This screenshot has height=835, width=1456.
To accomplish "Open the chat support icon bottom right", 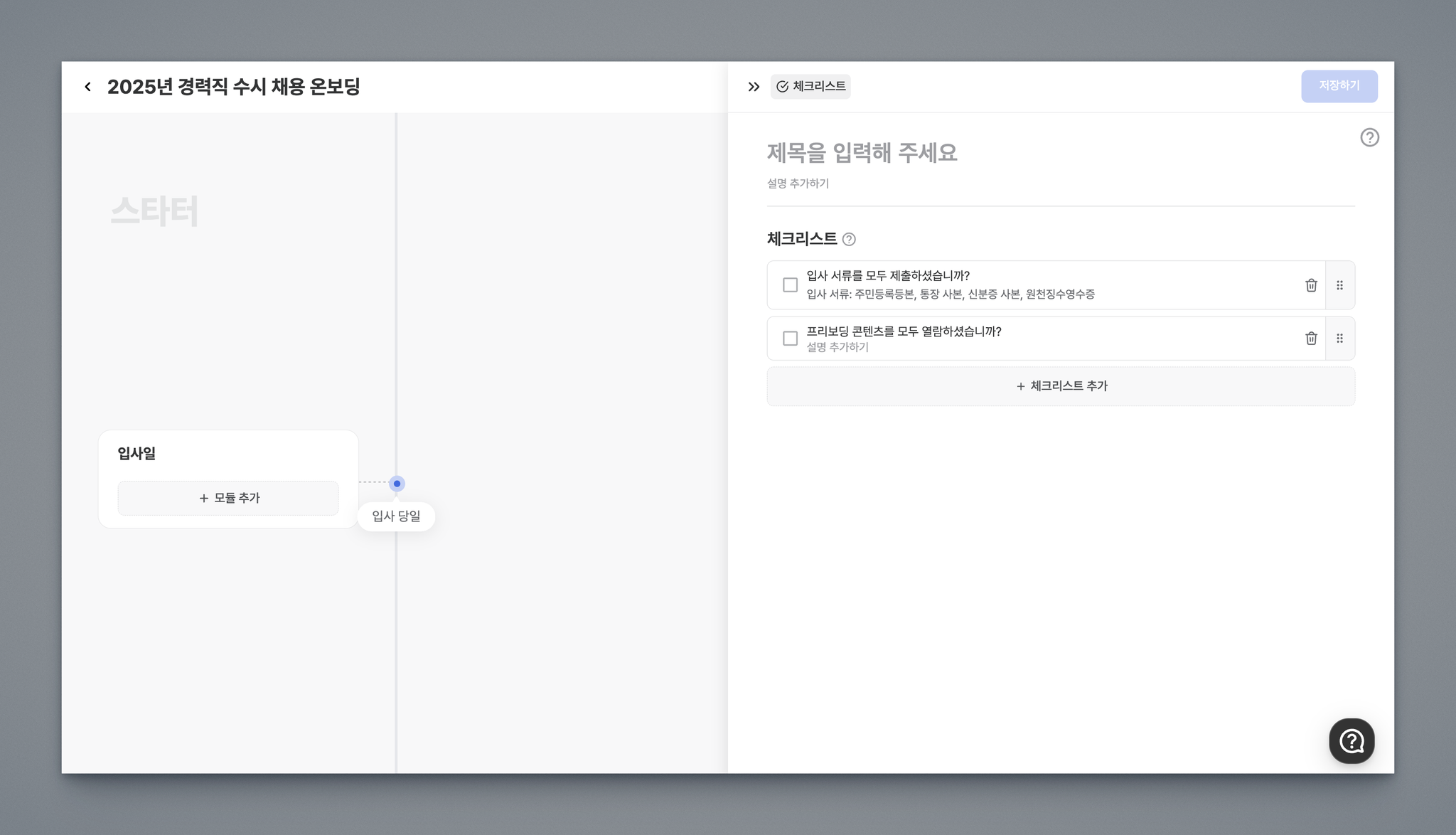I will (1351, 741).
